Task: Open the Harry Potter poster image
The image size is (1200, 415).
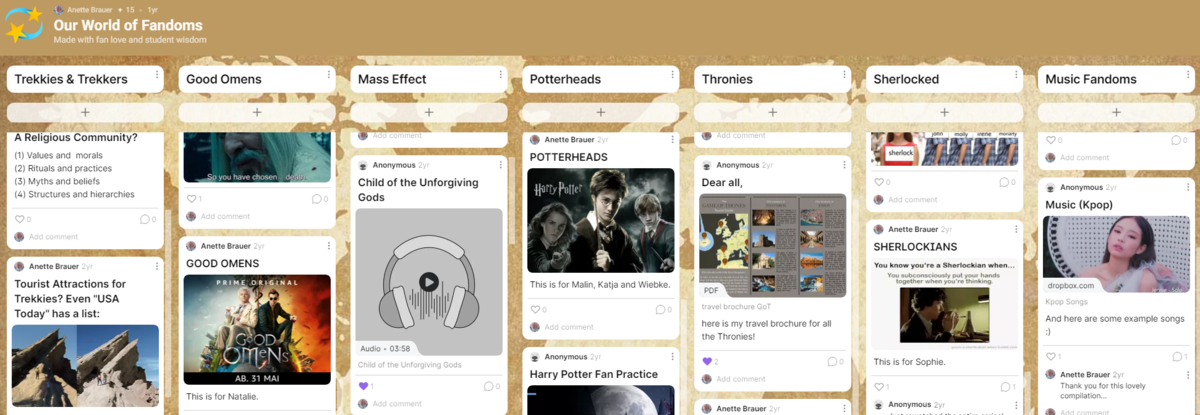Action: (601, 221)
